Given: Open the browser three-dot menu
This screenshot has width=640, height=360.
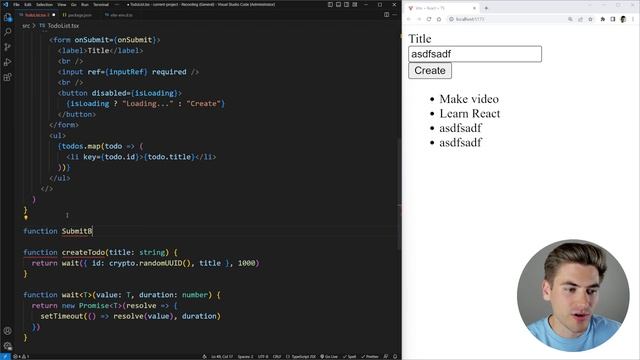Looking at the screenshot, I should pyautogui.click(x=633, y=19).
